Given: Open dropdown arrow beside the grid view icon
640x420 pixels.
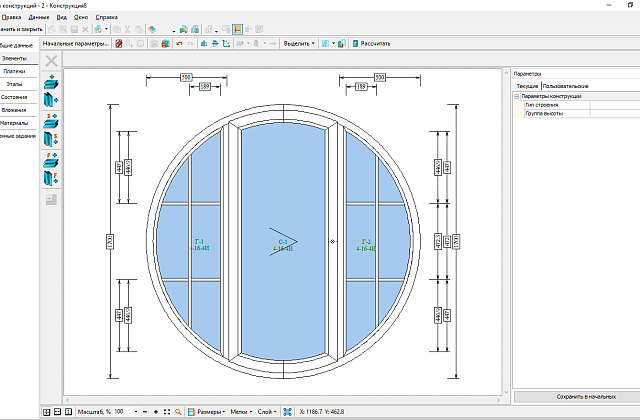Looking at the screenshot, I should pyautogui.click(x=333, y=44).
